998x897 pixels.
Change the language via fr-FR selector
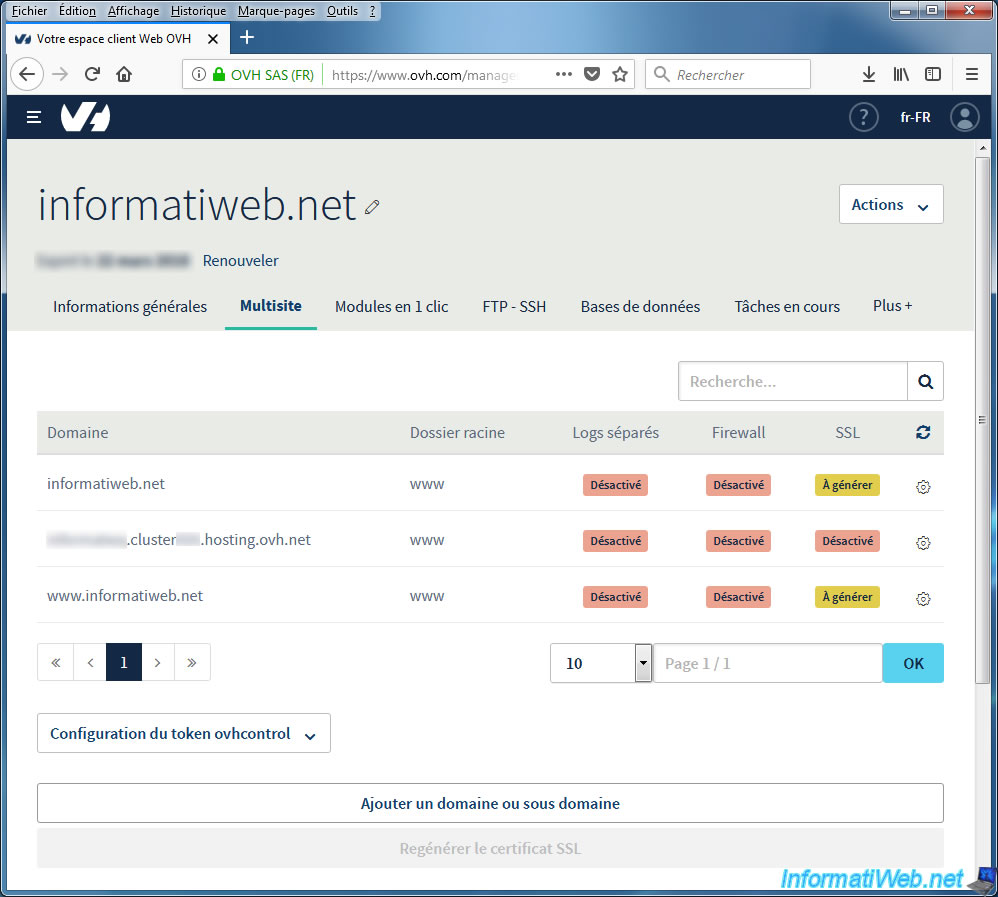tap(915, 117)
